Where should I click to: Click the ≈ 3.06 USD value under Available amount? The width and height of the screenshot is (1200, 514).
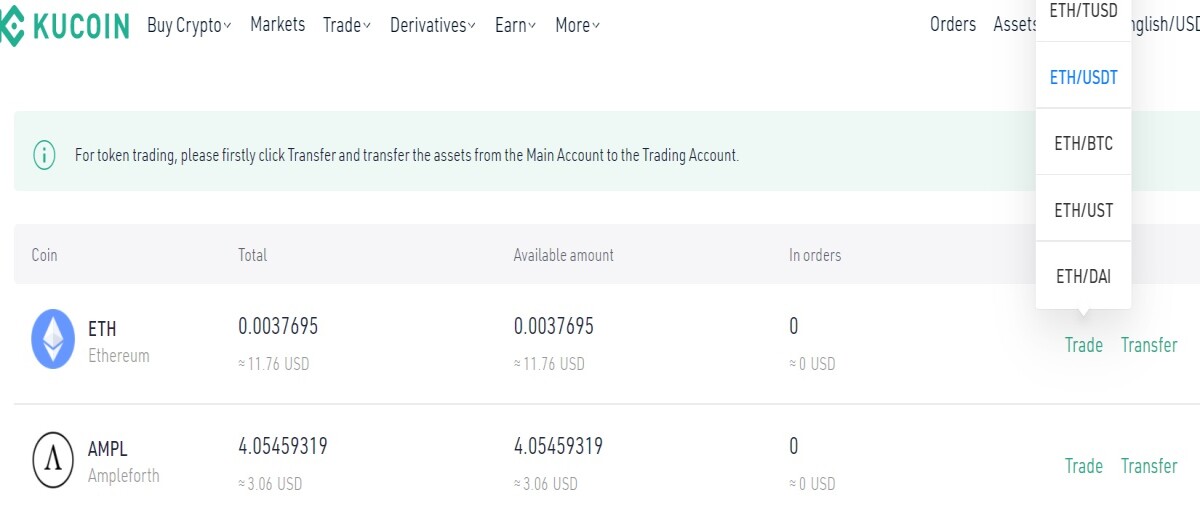click(x=545, y=484)
